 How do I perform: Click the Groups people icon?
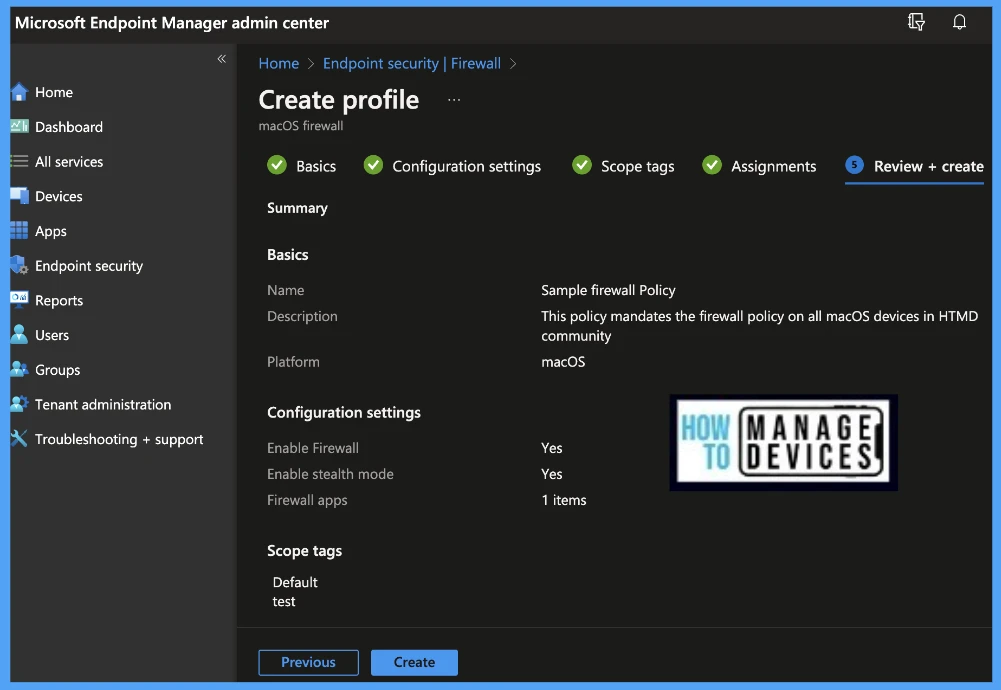19,369
